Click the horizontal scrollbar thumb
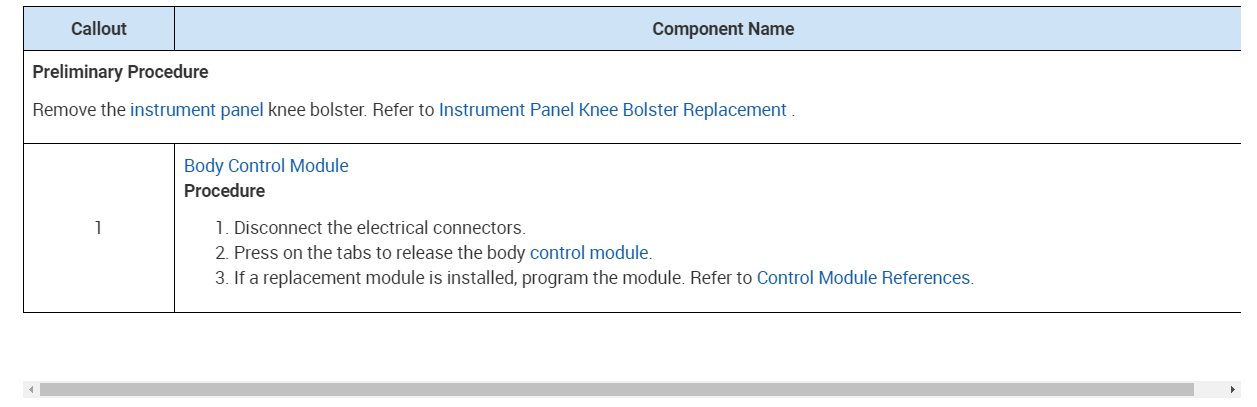 (616, 389)
